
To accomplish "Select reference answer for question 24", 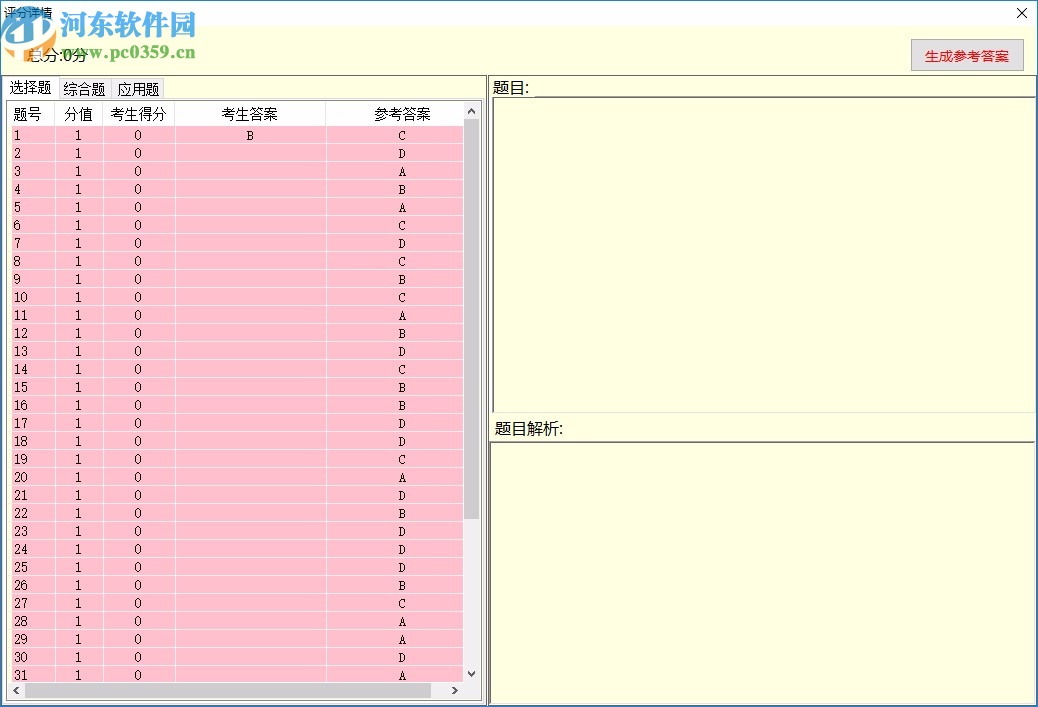I will pos(402,549).
